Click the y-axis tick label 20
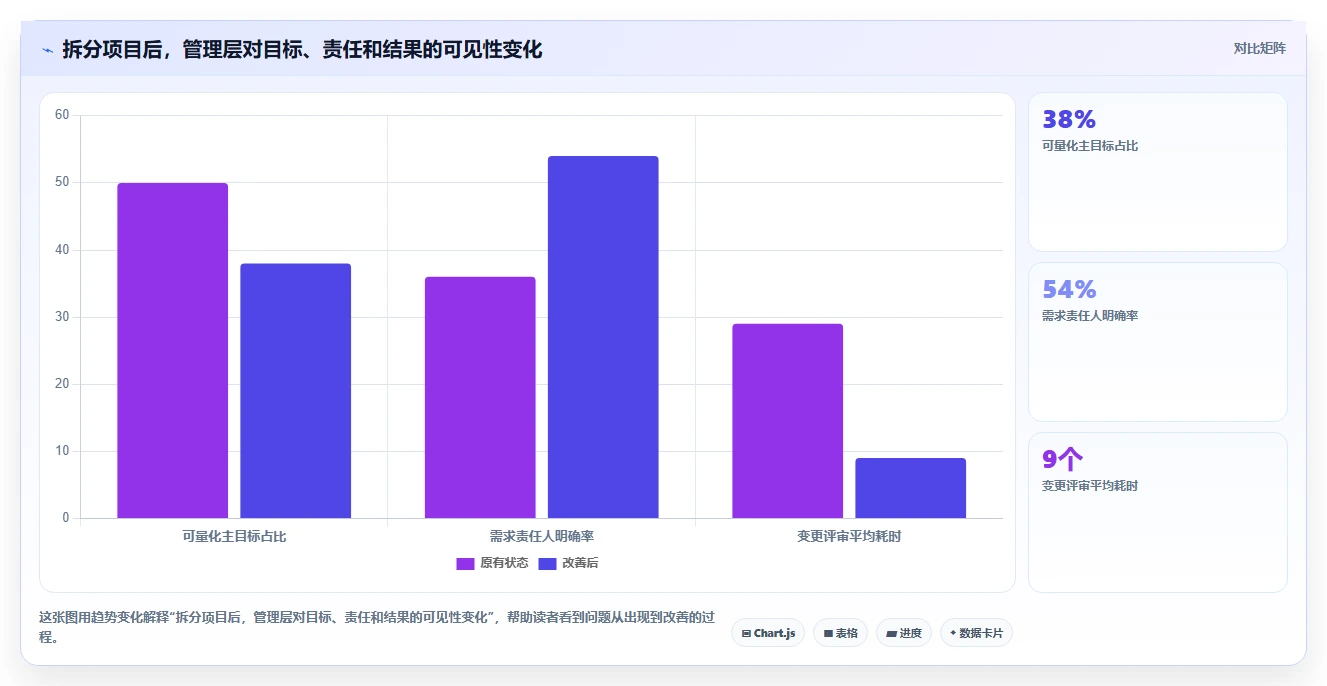Screen dimensions: 1327x686 pos(62,384)
